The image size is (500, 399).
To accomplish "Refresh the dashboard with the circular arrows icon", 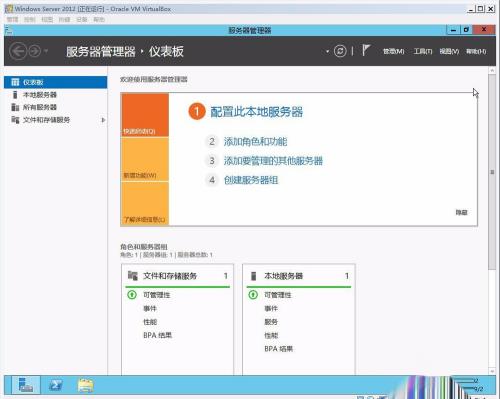I will 340,51.
